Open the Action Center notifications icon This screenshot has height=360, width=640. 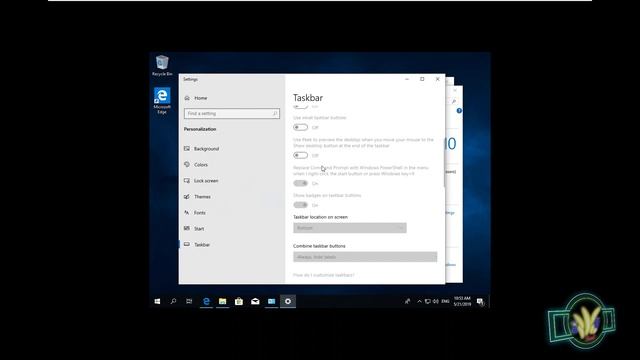coord(480,301)
